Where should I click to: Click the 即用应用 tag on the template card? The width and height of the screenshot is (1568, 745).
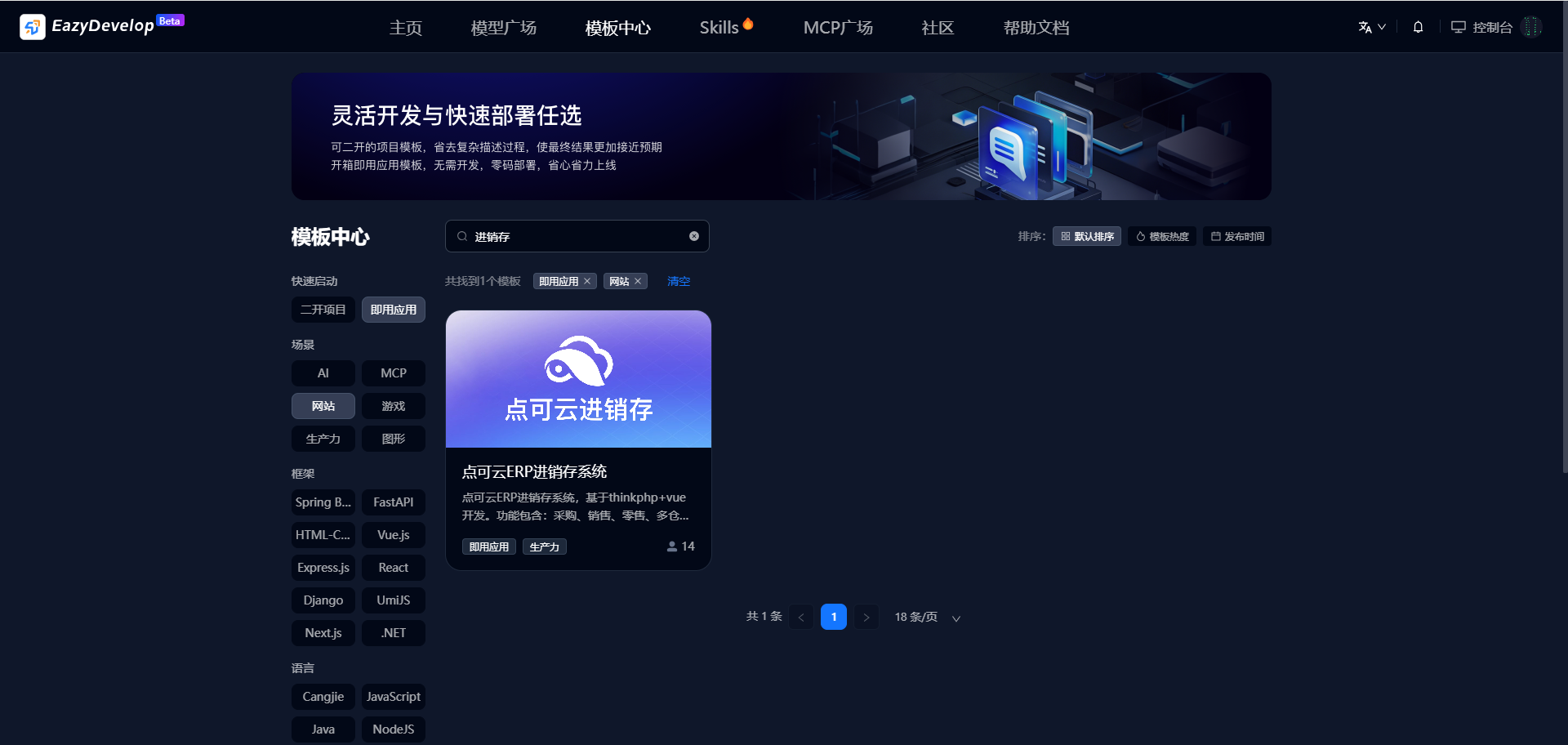coord(489,546)
